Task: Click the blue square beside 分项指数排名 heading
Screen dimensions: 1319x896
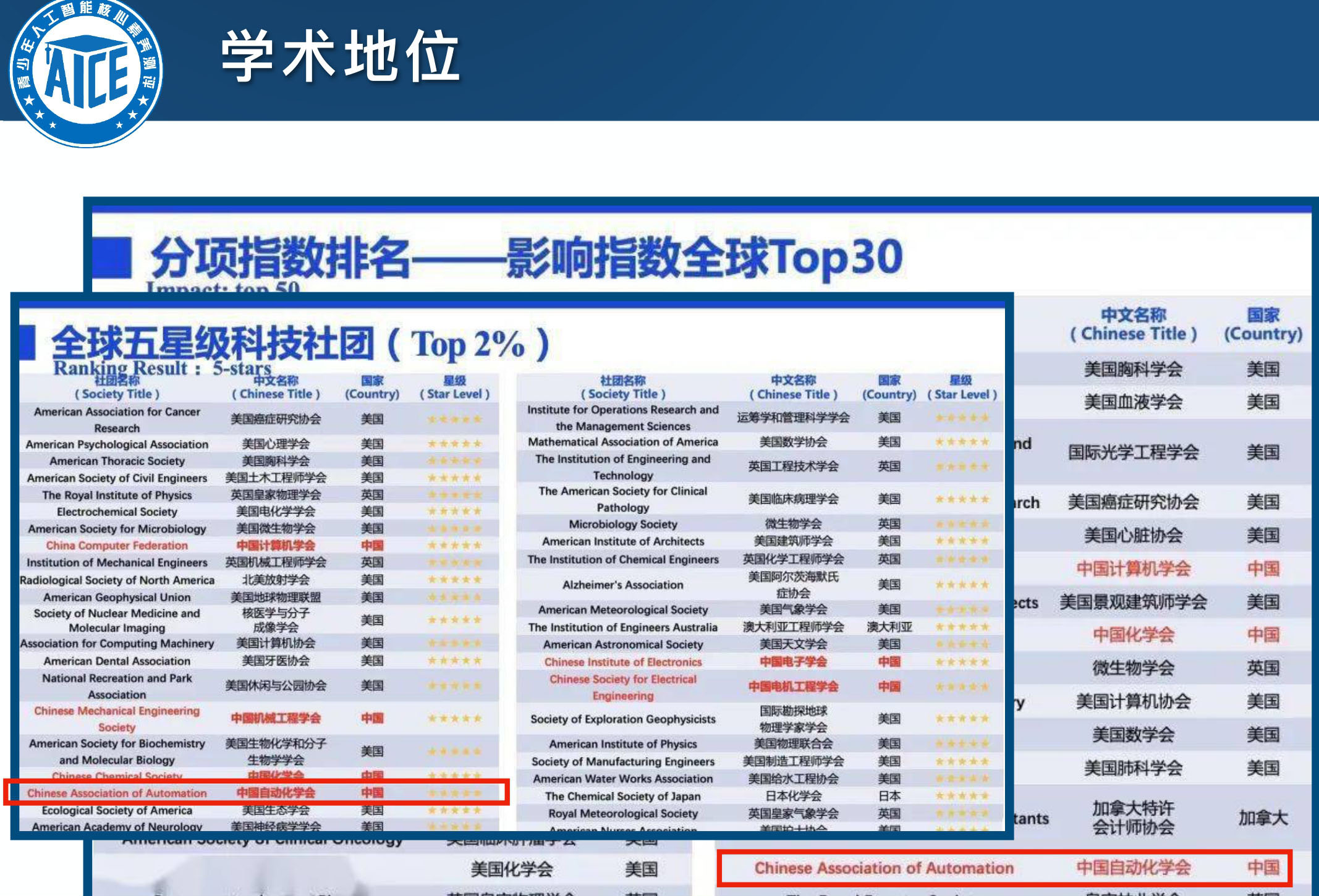Action: click(112, 257)
